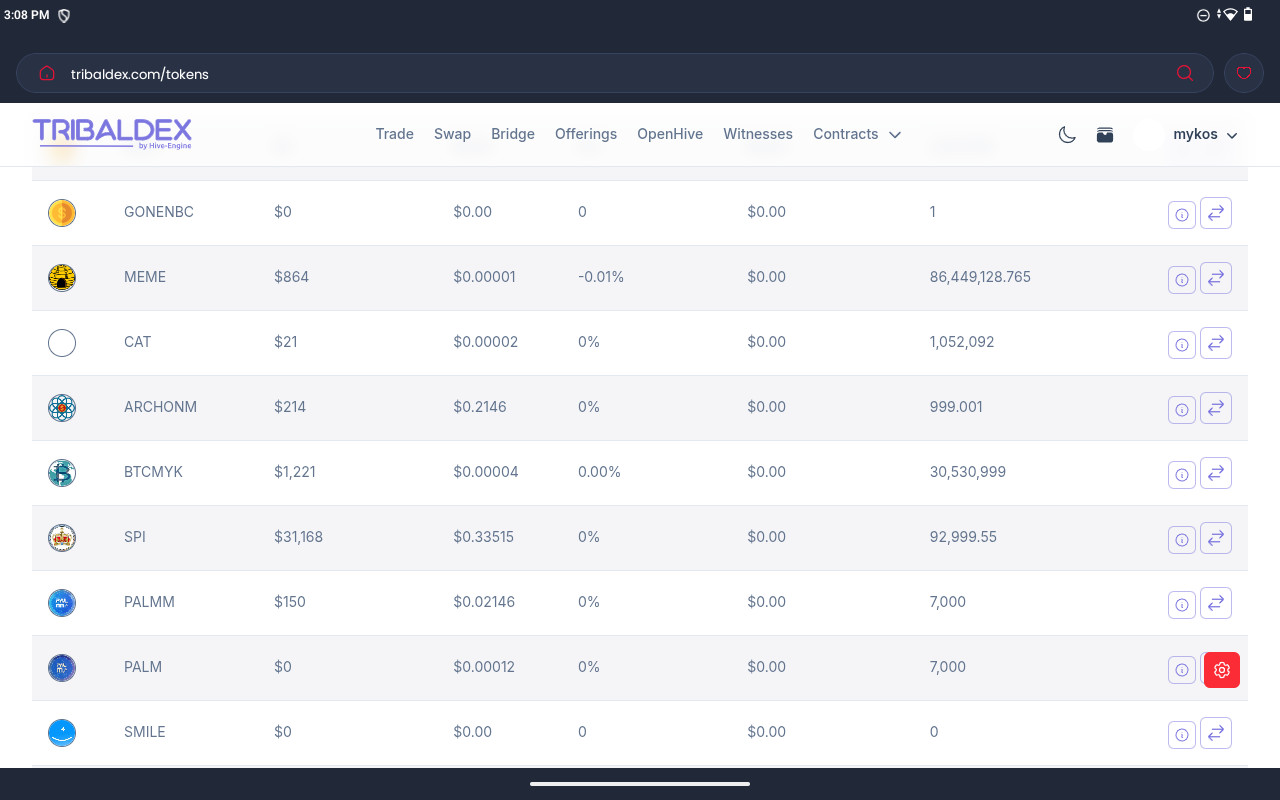Open the wallet icon in header
Image resolution: width=1280 pixels, height=800 pixels.
tap(1105, 135)
